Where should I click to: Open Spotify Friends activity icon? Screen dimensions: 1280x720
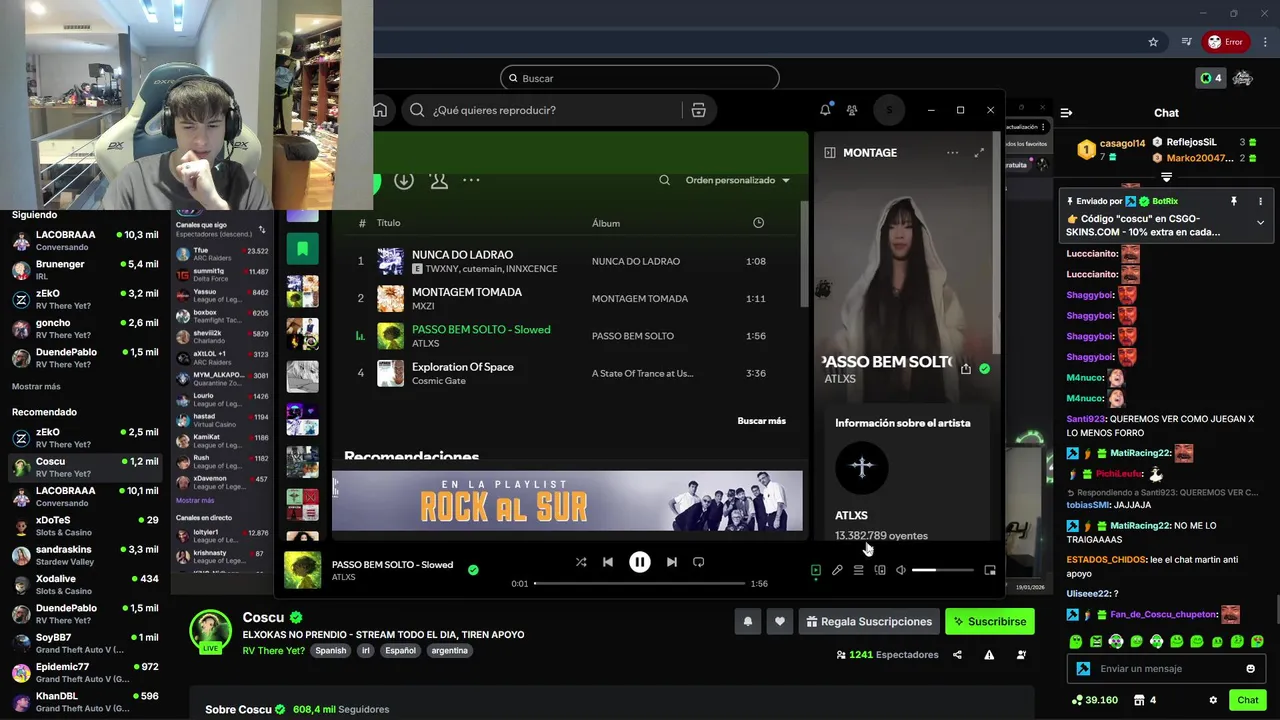(852, 110)
